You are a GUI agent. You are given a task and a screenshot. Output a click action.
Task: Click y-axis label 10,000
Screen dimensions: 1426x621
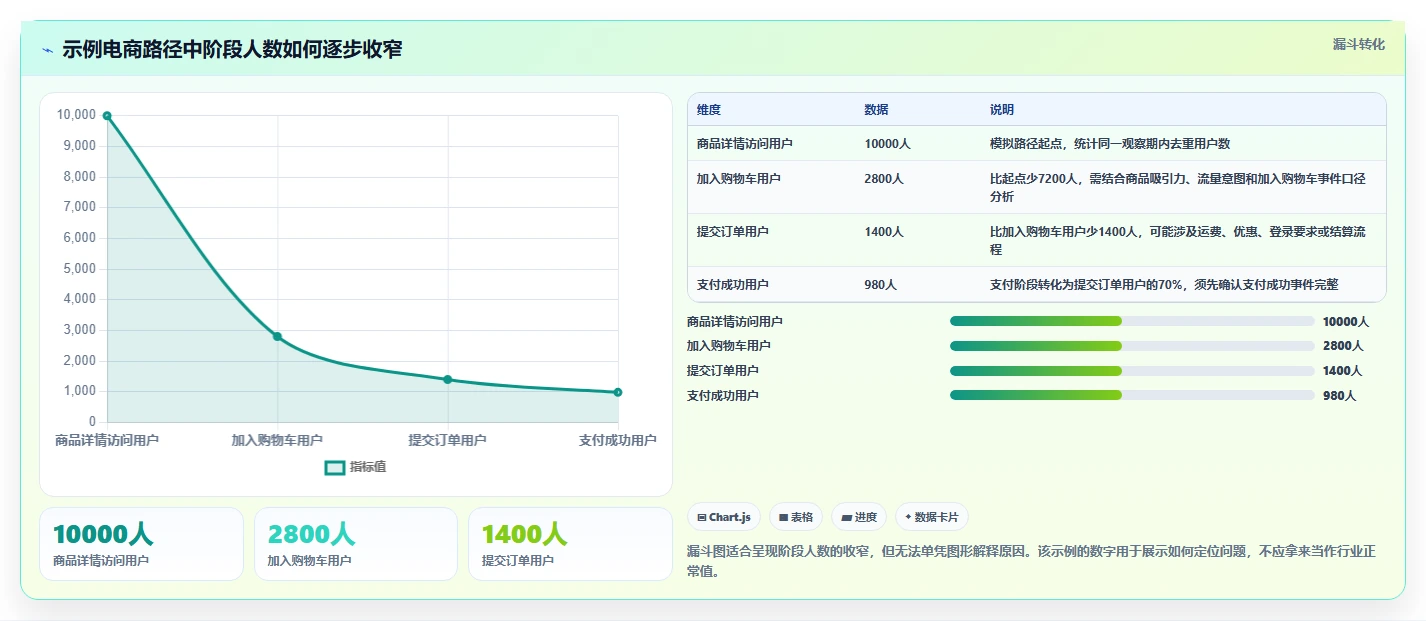coord(76,115)
